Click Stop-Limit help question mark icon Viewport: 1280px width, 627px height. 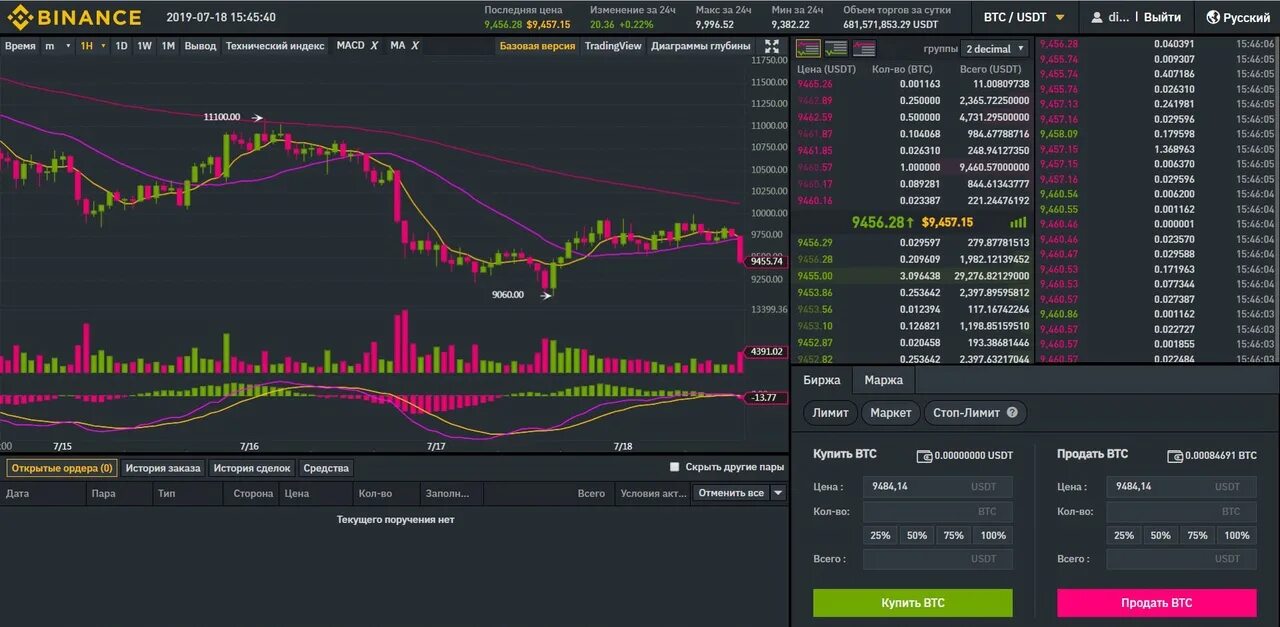[x=1012, y=412]
